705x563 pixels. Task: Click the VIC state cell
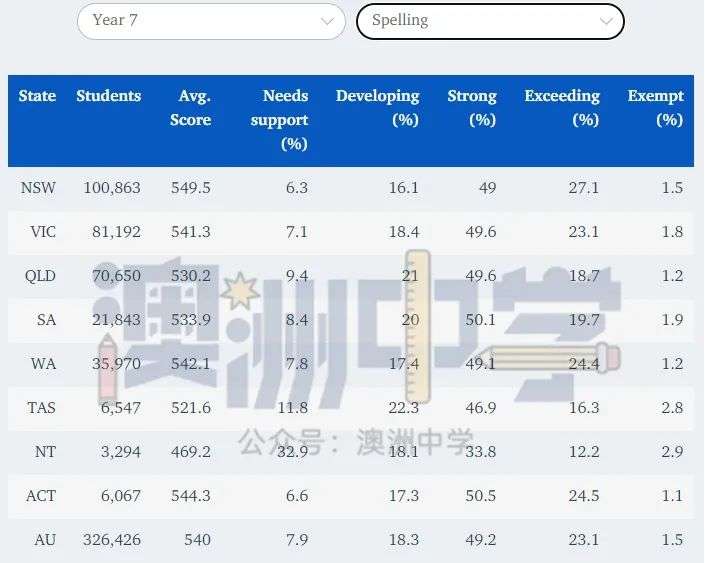[x=43, y=232]
